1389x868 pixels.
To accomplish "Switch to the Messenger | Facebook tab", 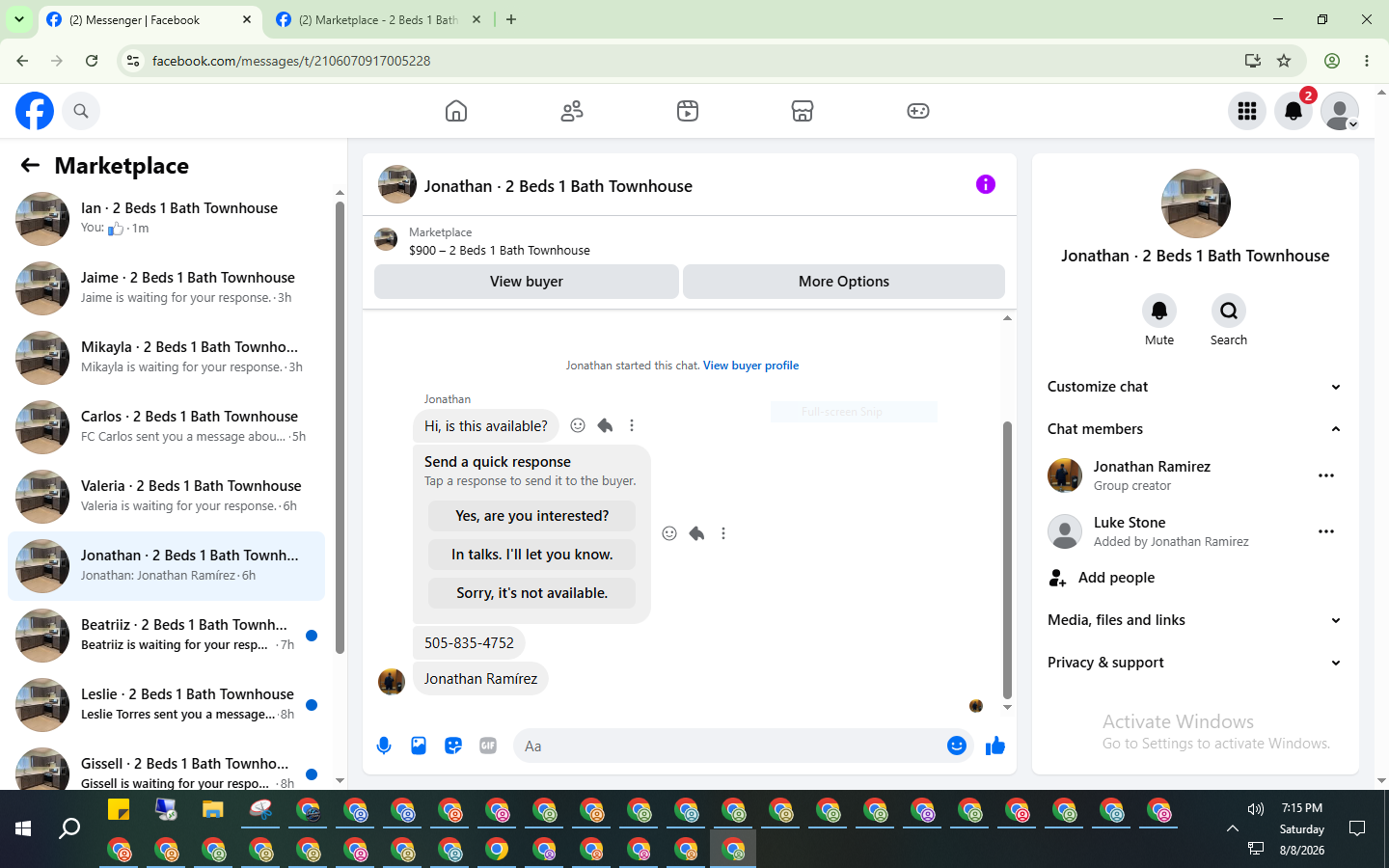I will point(150,20).
